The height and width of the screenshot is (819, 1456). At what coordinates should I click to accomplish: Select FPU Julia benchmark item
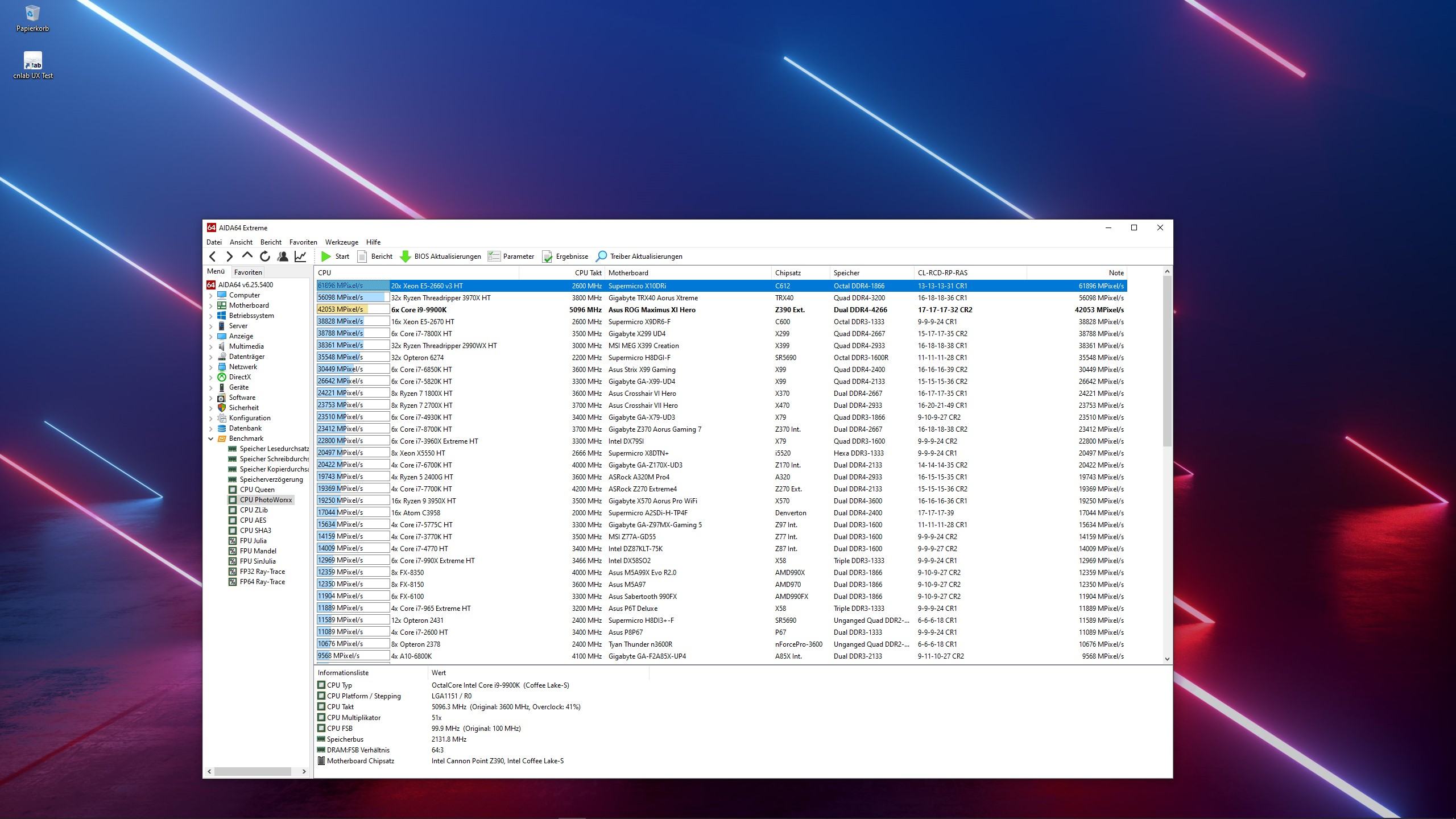tap(253, 541)
